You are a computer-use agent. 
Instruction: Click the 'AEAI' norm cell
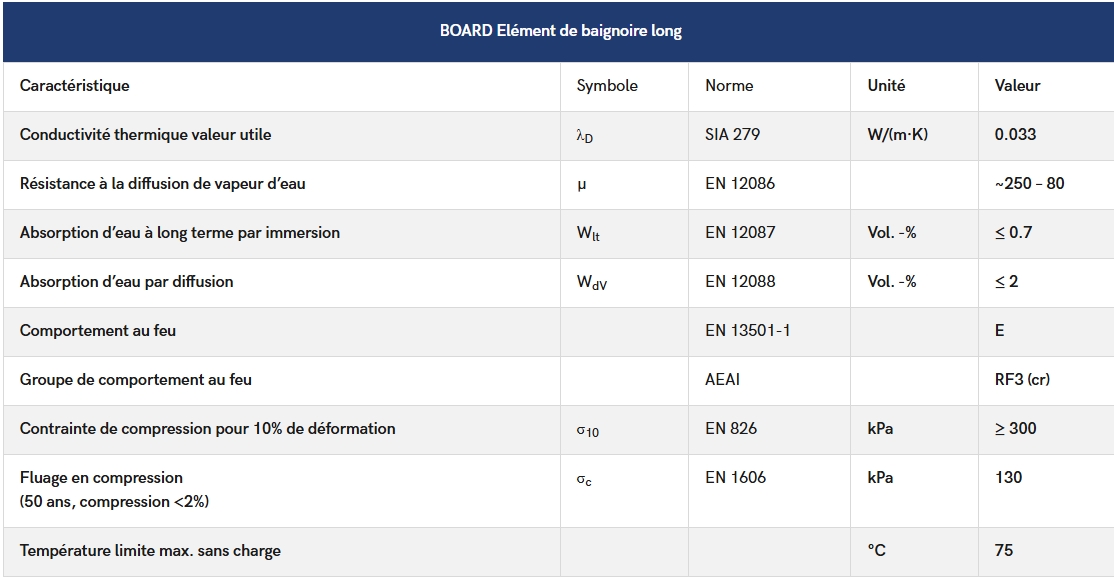point(723,379)
